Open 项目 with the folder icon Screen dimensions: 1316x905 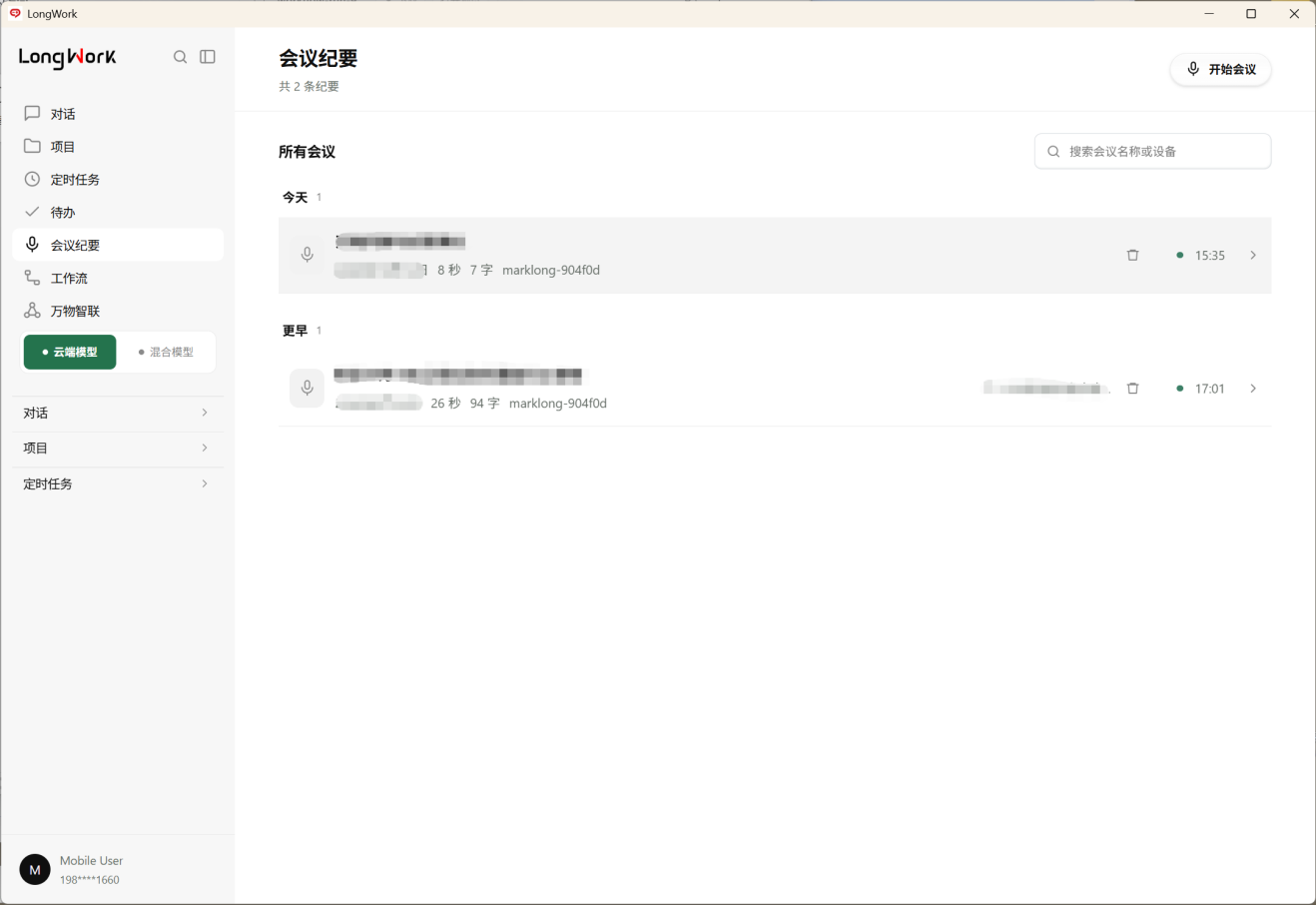(118, 147)
